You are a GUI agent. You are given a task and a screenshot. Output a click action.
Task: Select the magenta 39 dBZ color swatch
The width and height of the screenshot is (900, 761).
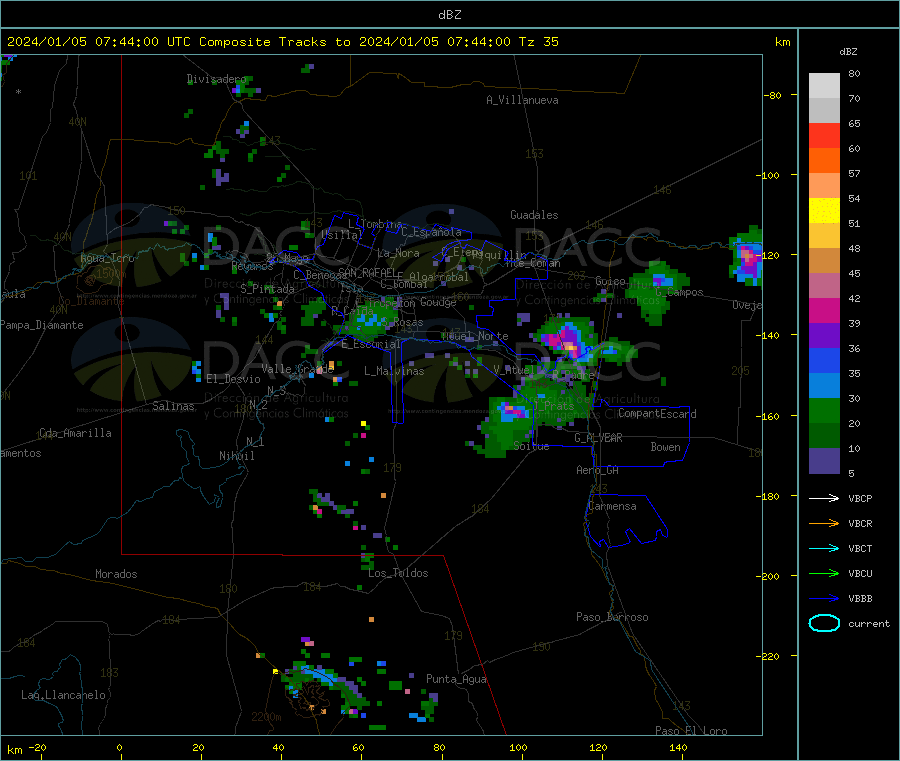point(824,310)
